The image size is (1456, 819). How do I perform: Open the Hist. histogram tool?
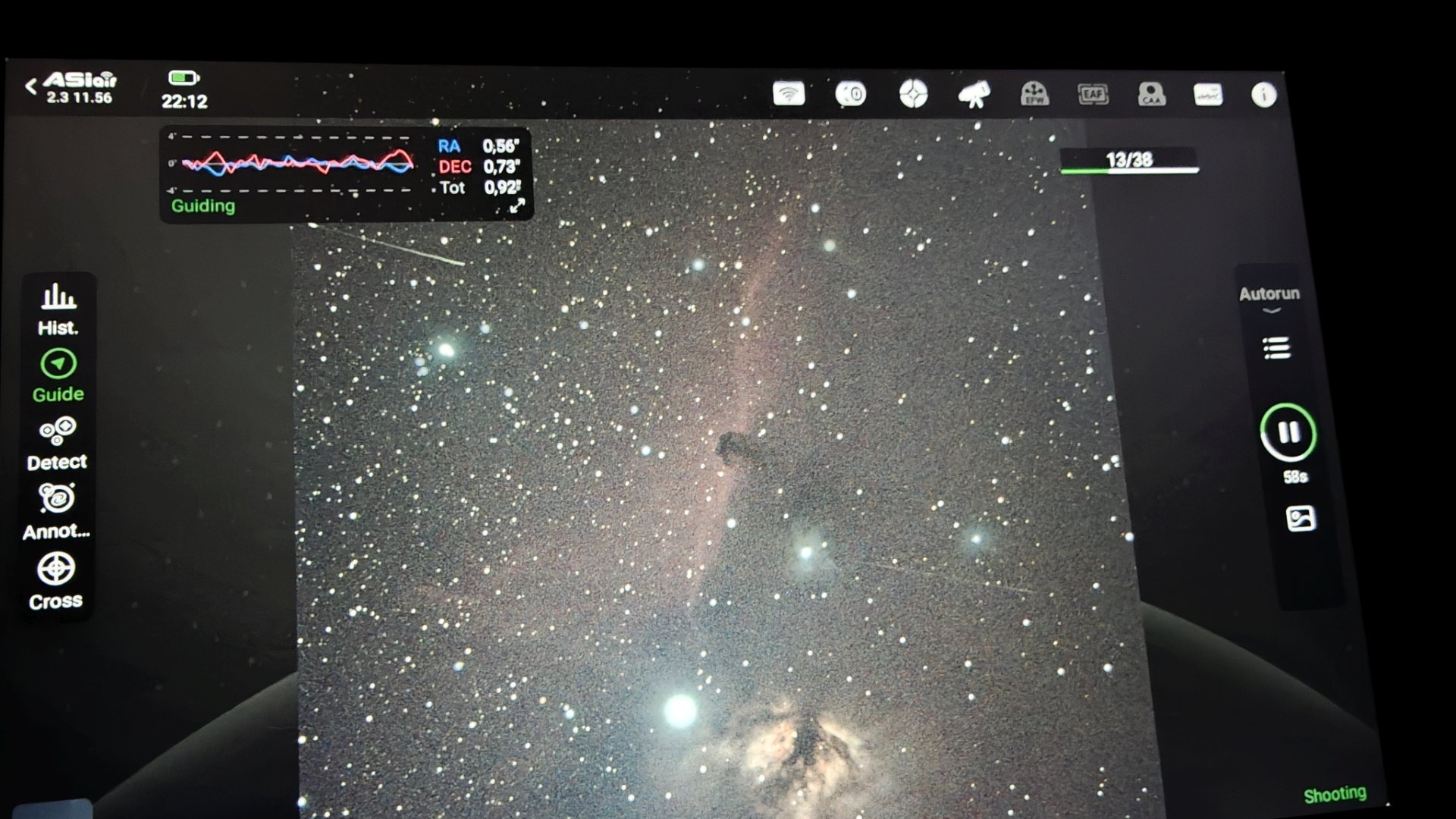[x=58, y=309]
